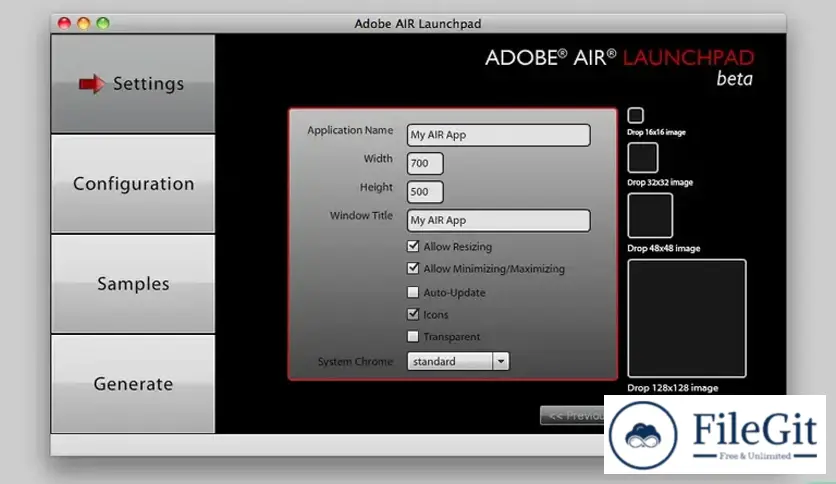This screenshot has height=484, width=836.
Task: Uncheck the Allow Resizing checkbox
Action: [413, 246]
